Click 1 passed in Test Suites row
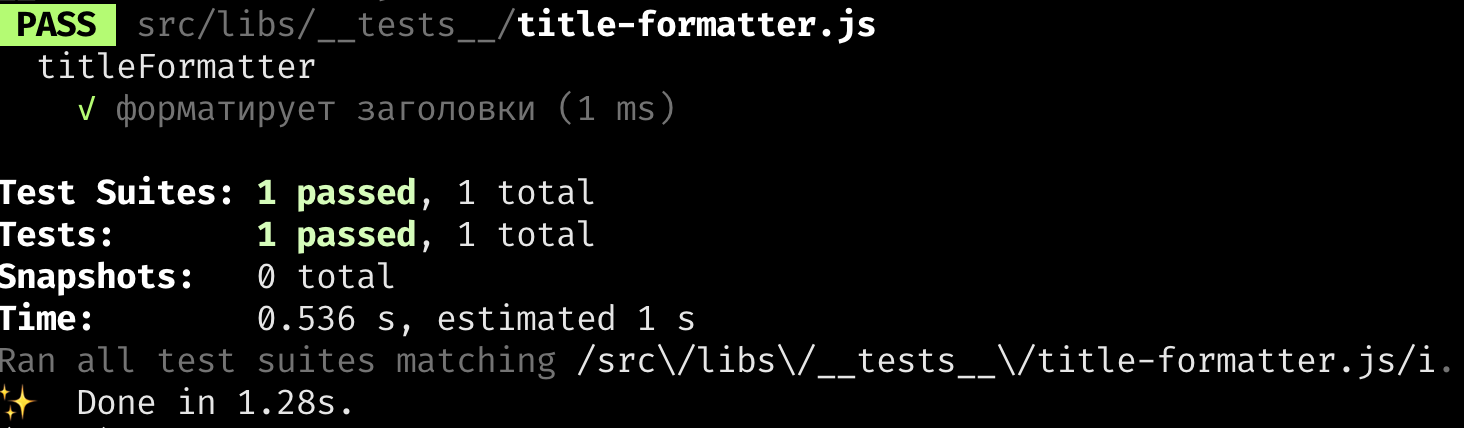The height and width of the screenshot is (428, 1464). coord(336,193)
